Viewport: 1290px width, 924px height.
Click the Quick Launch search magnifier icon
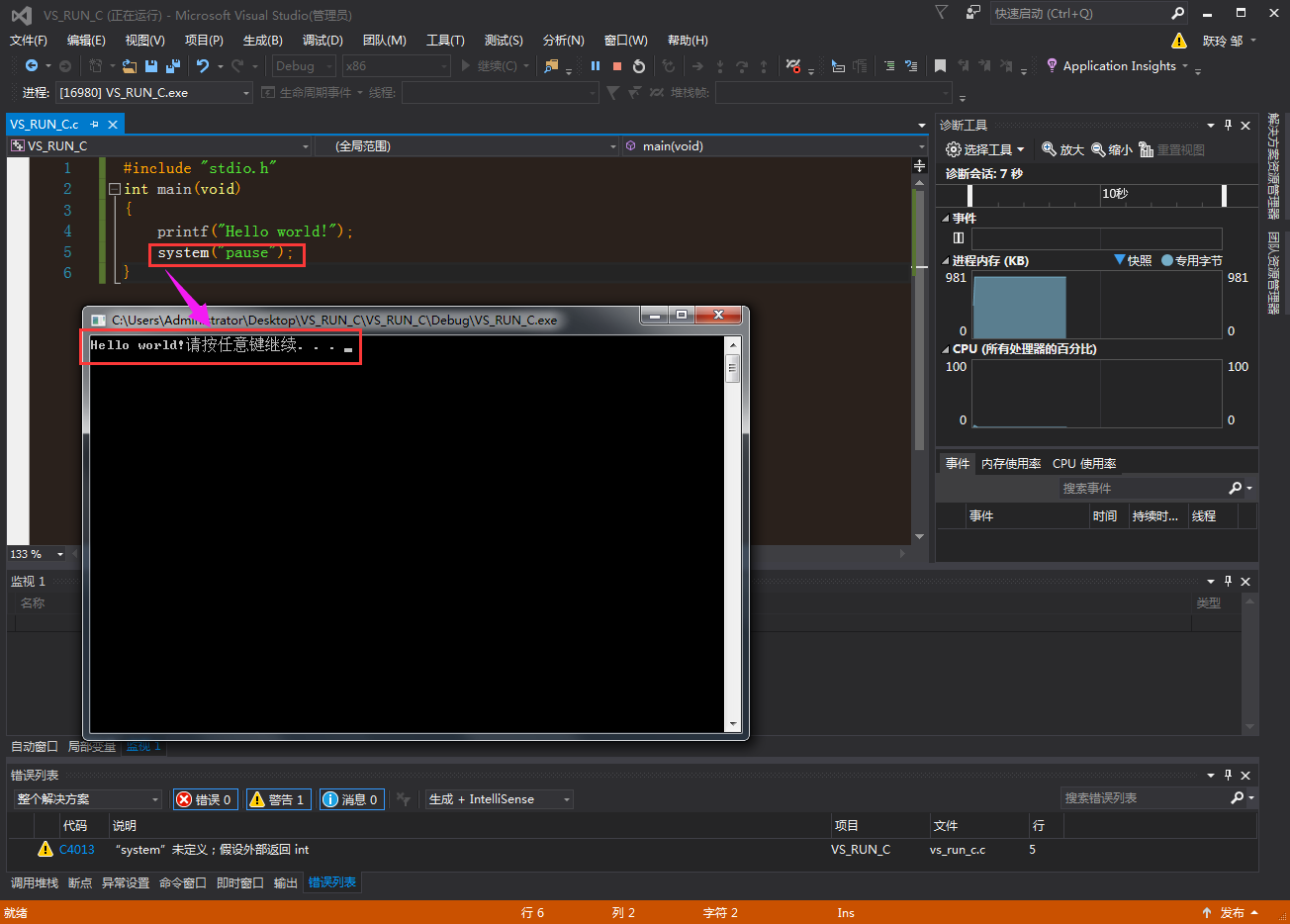1177,14
